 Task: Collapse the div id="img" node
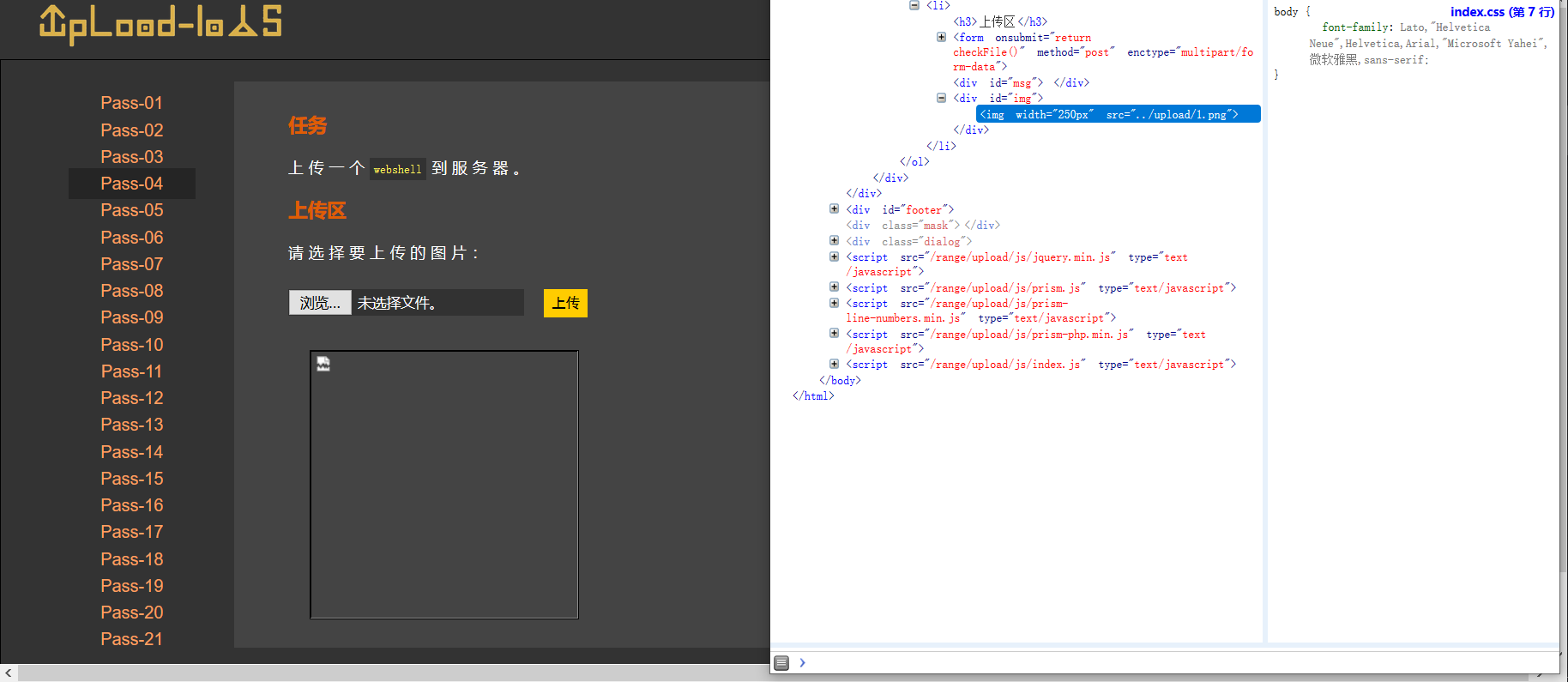tap(941, 98)
